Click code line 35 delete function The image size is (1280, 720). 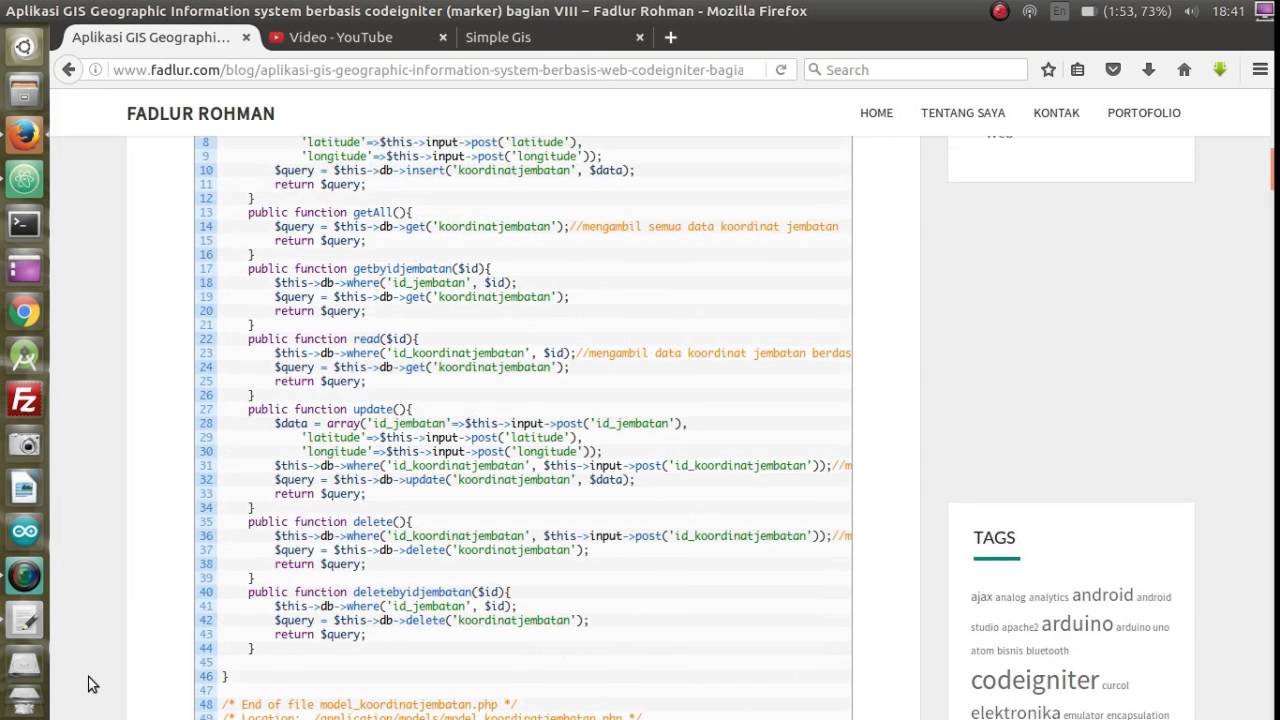[x=329, y=522]
